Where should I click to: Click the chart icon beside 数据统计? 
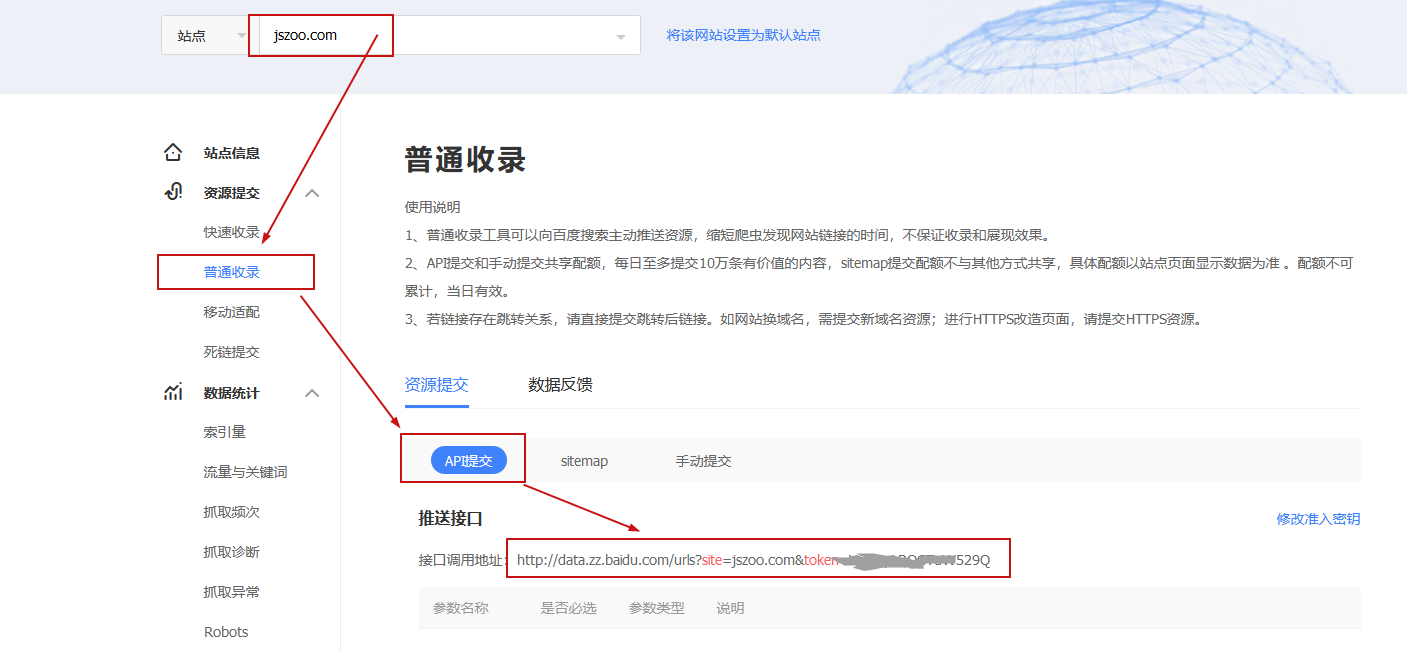click(x=173, y=392)
